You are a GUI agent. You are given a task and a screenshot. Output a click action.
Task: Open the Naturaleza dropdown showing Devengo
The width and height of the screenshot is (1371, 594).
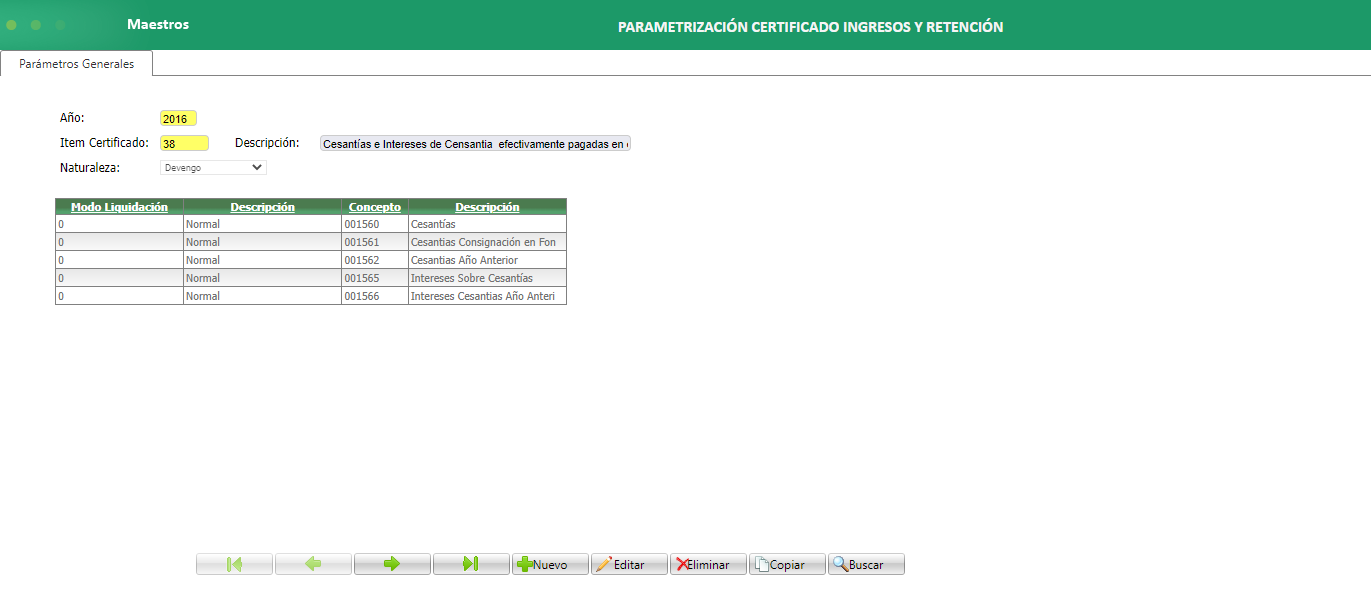pos(213,167)
